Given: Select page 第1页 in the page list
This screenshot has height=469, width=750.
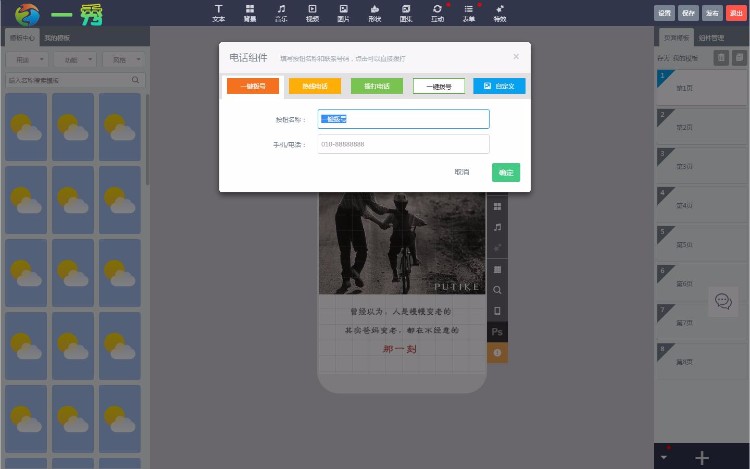Looking at the screenshot, I should [x=702, y=87].
